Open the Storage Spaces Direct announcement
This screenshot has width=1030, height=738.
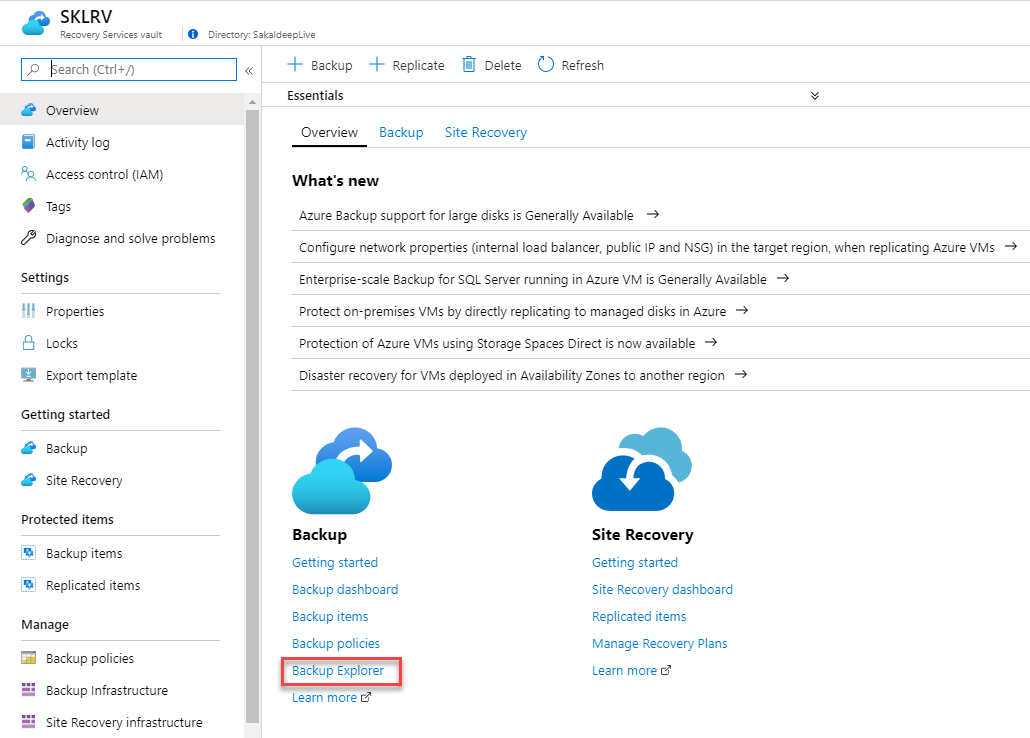pos(508,343)
